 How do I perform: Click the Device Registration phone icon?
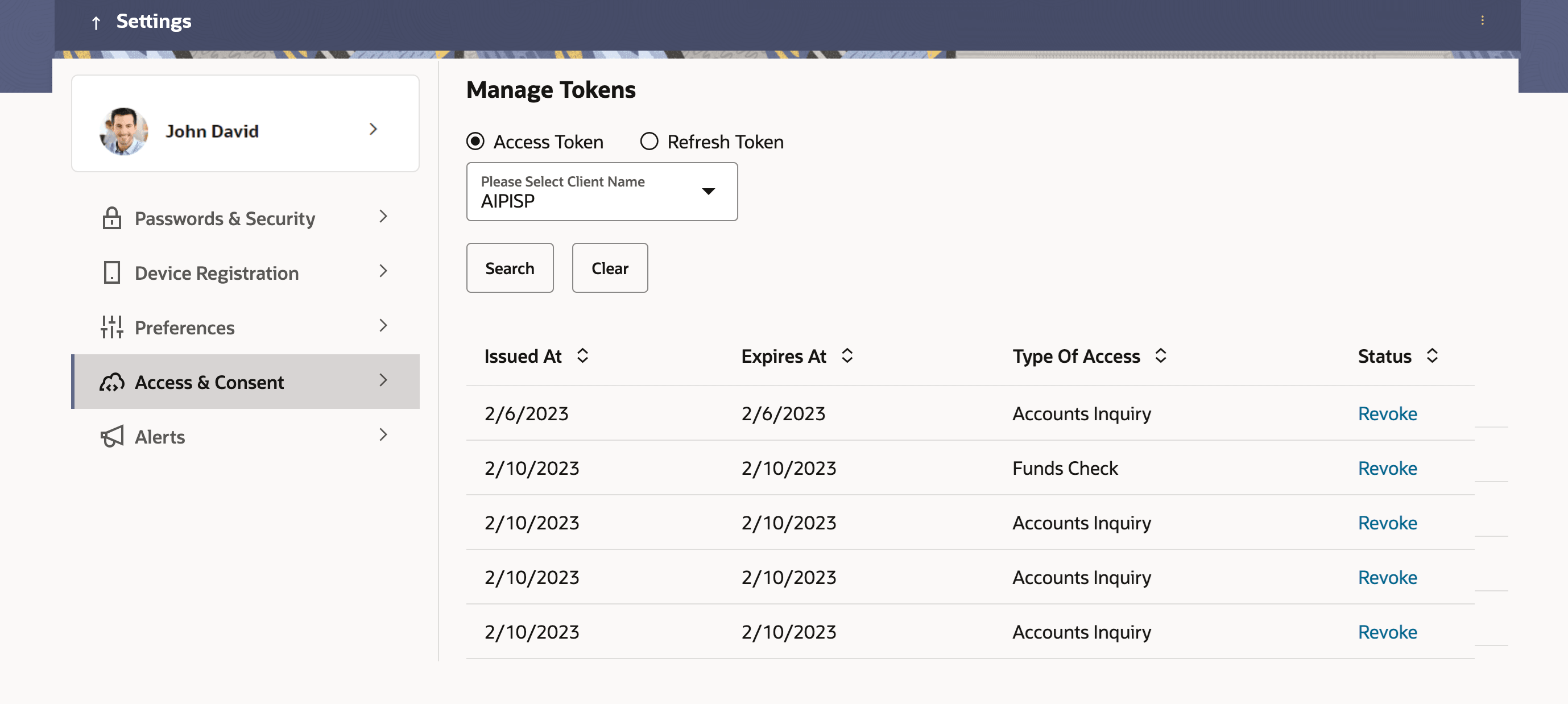tap(111, 272)
